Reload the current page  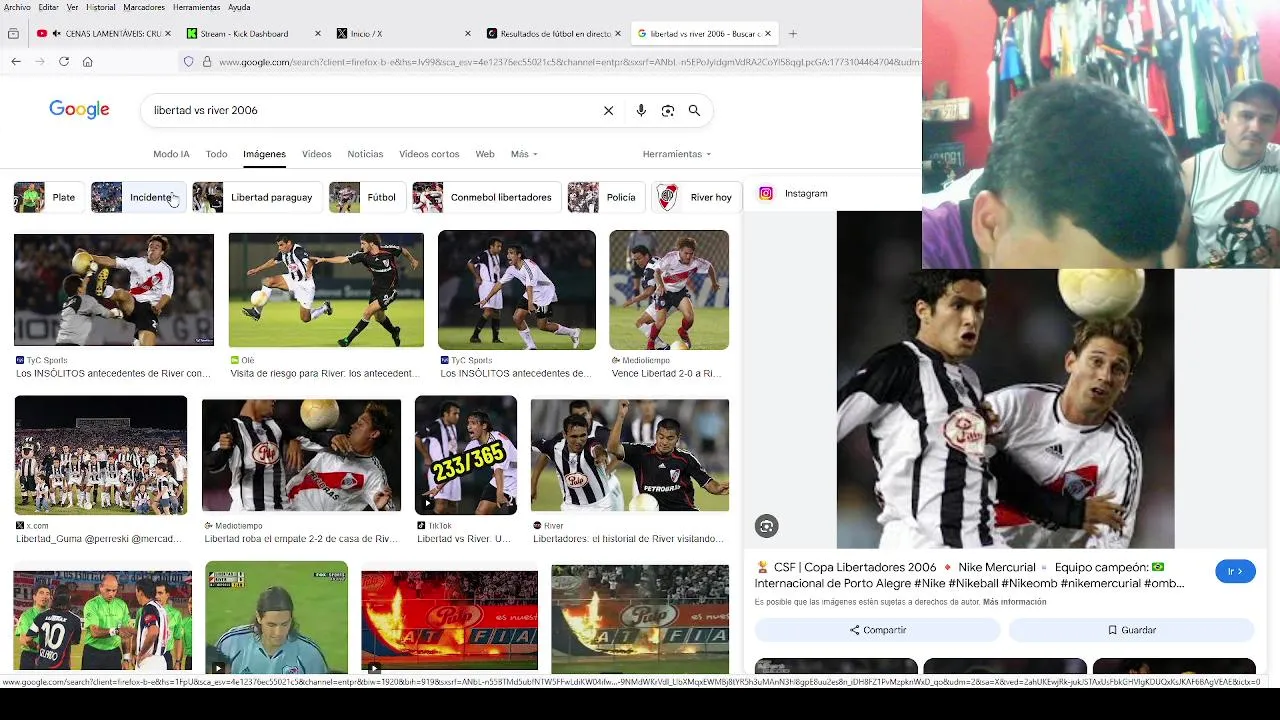pyautogui.click(x=64, y=62)
